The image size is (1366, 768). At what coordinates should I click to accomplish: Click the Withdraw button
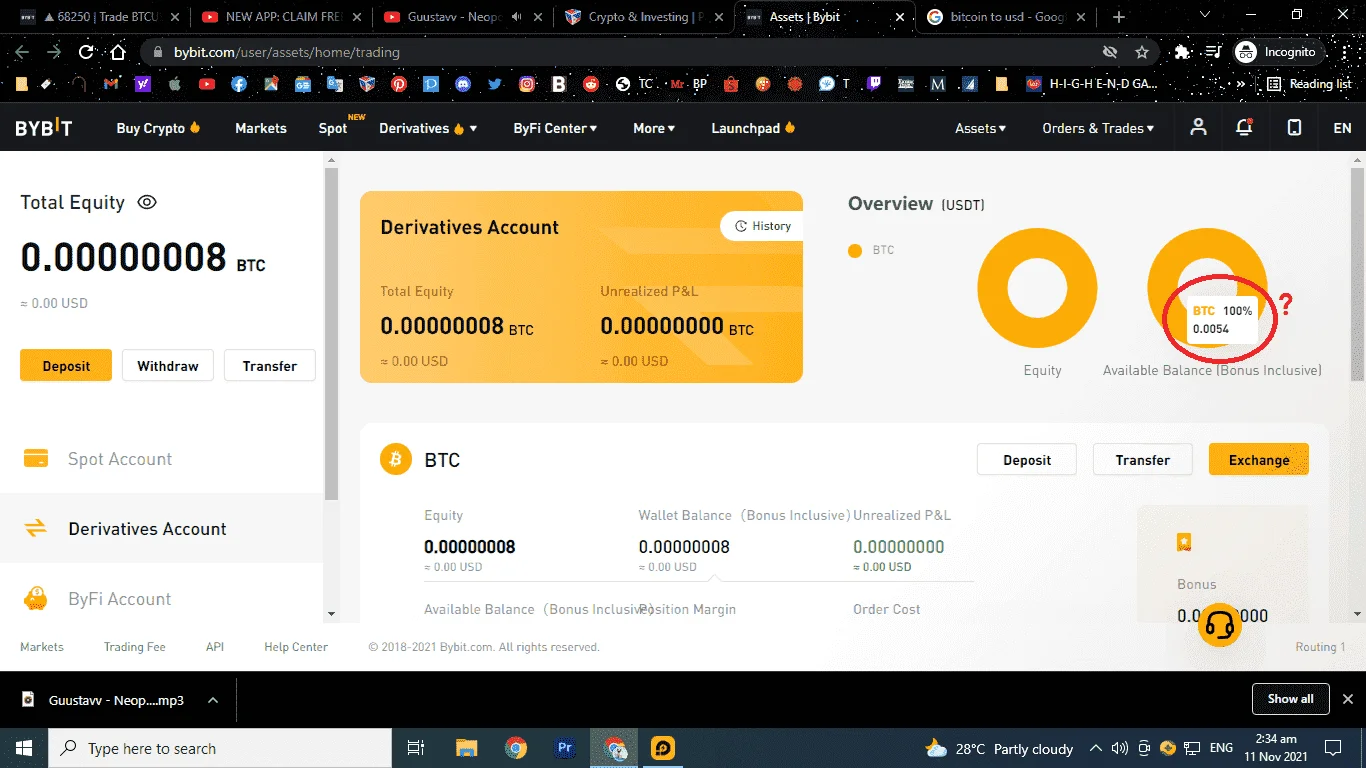tap(168, 366)
